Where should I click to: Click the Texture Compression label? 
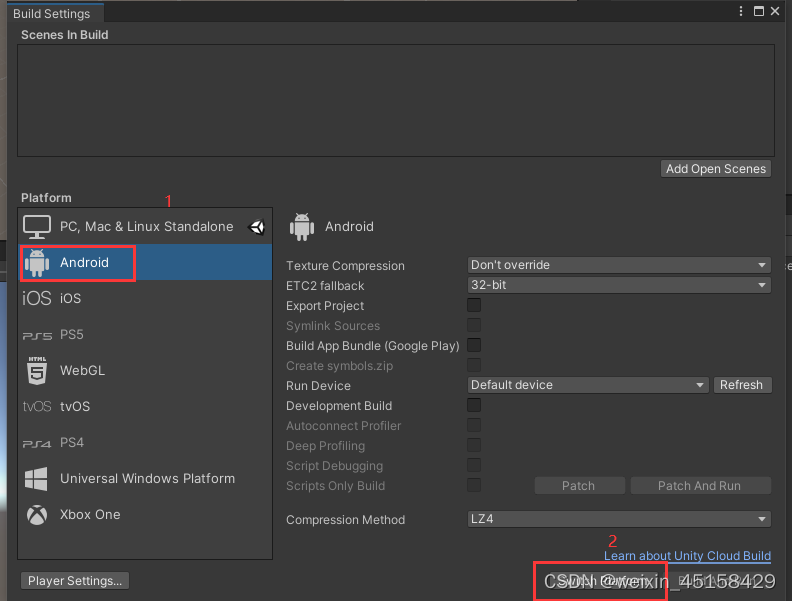[345, 266]
